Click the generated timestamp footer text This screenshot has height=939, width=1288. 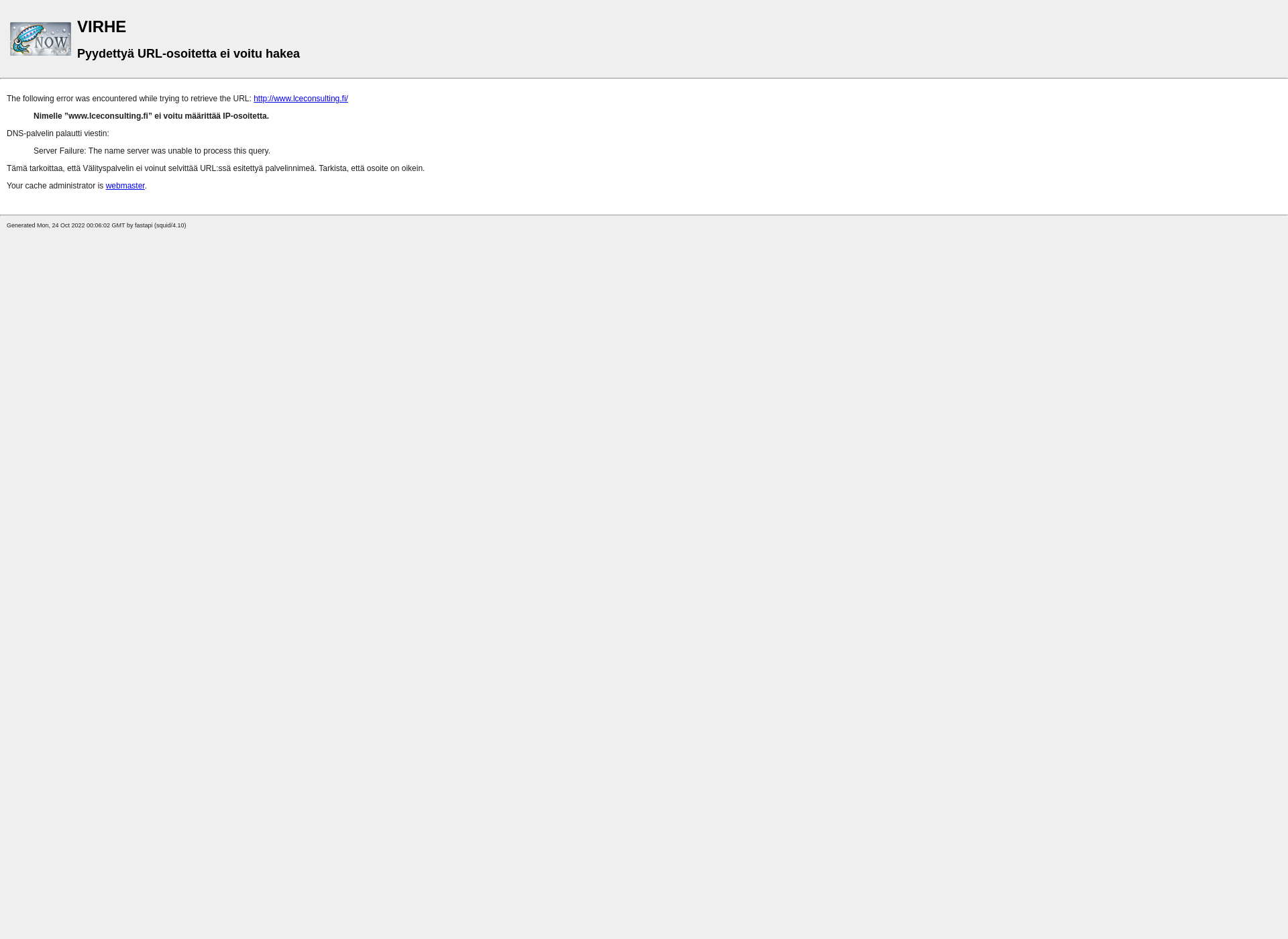[x=96, y=225]
